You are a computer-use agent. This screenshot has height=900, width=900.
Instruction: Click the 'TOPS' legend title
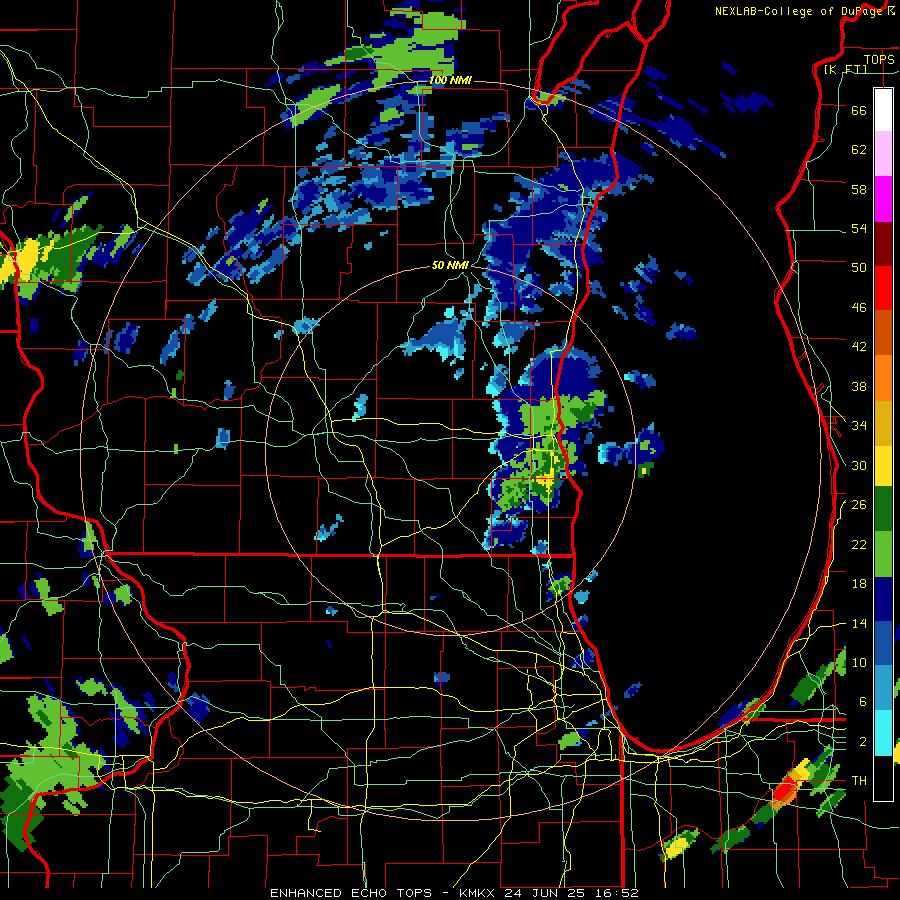pyautogui.click(x=879, y=59)
